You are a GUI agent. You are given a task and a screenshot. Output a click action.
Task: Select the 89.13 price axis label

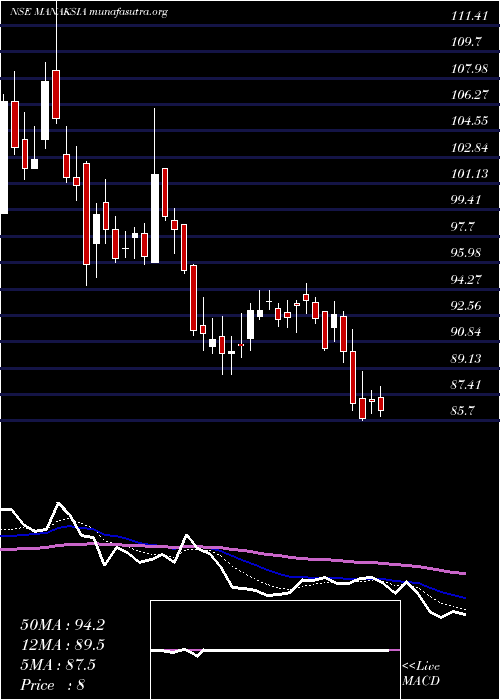pyautogui.click(x=466, y=359)
